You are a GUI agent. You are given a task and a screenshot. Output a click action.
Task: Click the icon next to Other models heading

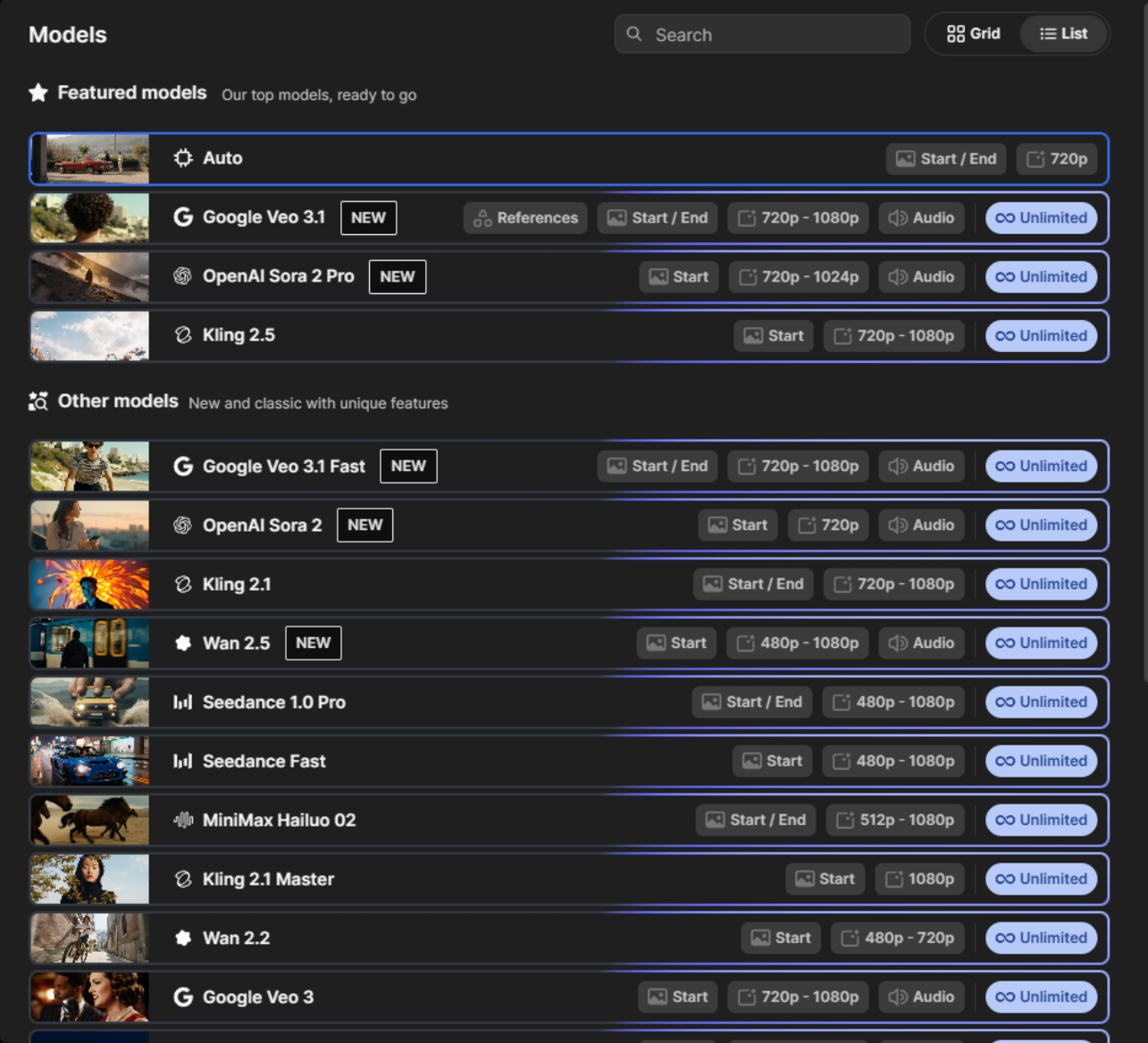(x=38, y=401)
